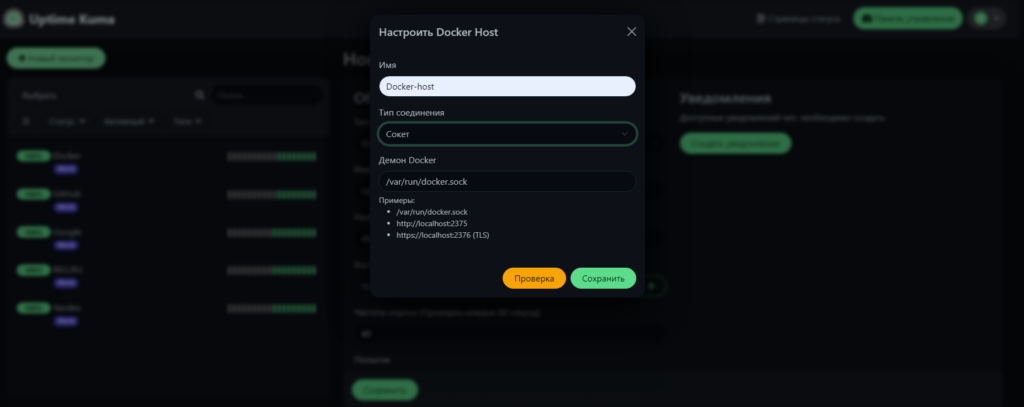Click the Uptime Kuma logo icon
This screenshot has width=1024, height=407.
13,19
